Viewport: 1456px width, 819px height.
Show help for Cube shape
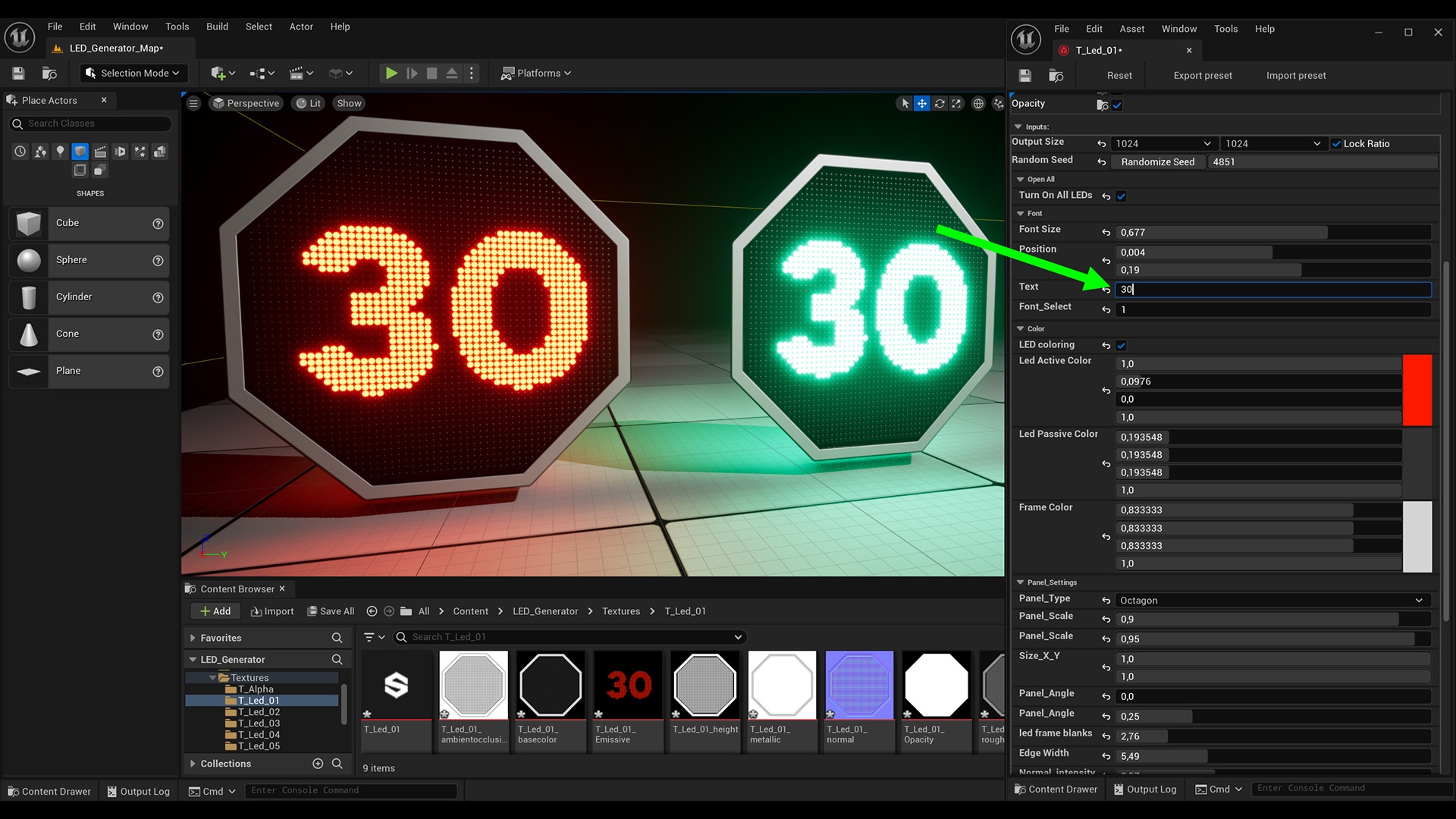pyautogui.click(x=158, y=224)
